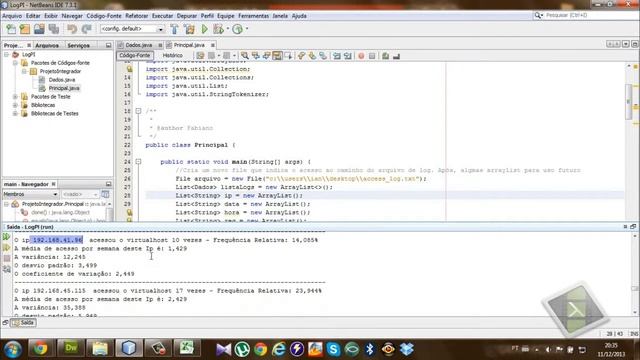The image size is (640, 360).
Task: Run the project with green play icon
Action: click(205, 29)
